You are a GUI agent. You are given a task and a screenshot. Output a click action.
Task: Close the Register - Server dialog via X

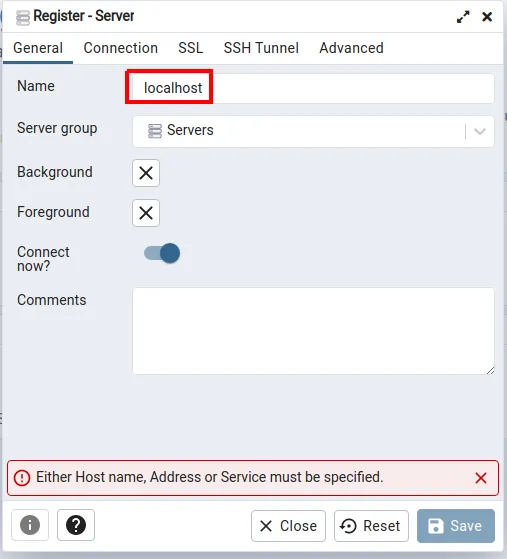pos(487,17)
